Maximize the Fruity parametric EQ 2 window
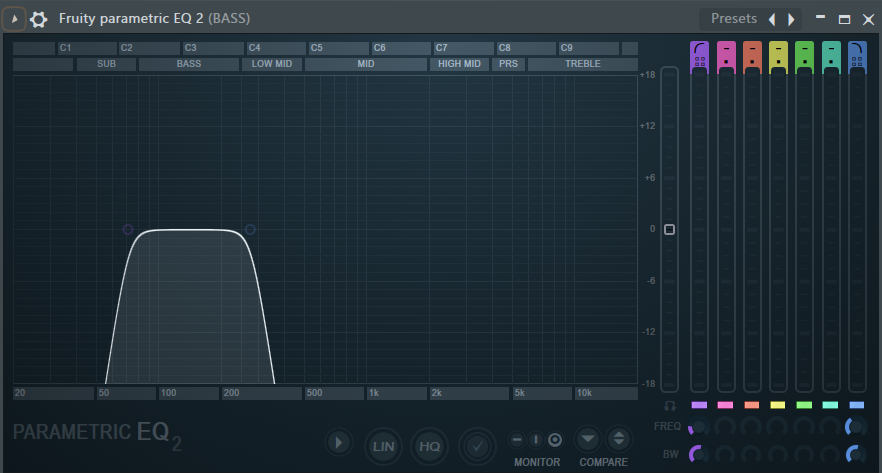 [x=844, y=20]
